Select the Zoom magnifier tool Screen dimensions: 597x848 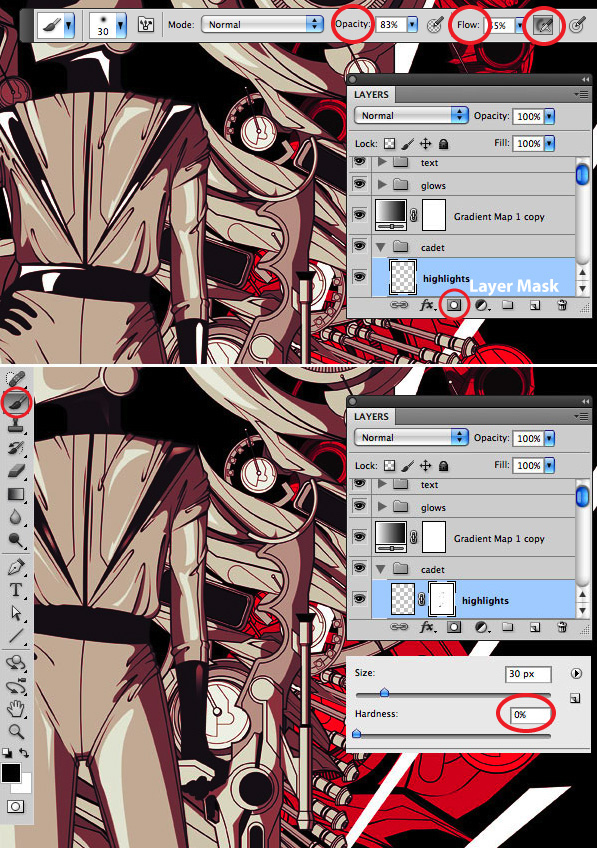(16, 732)
